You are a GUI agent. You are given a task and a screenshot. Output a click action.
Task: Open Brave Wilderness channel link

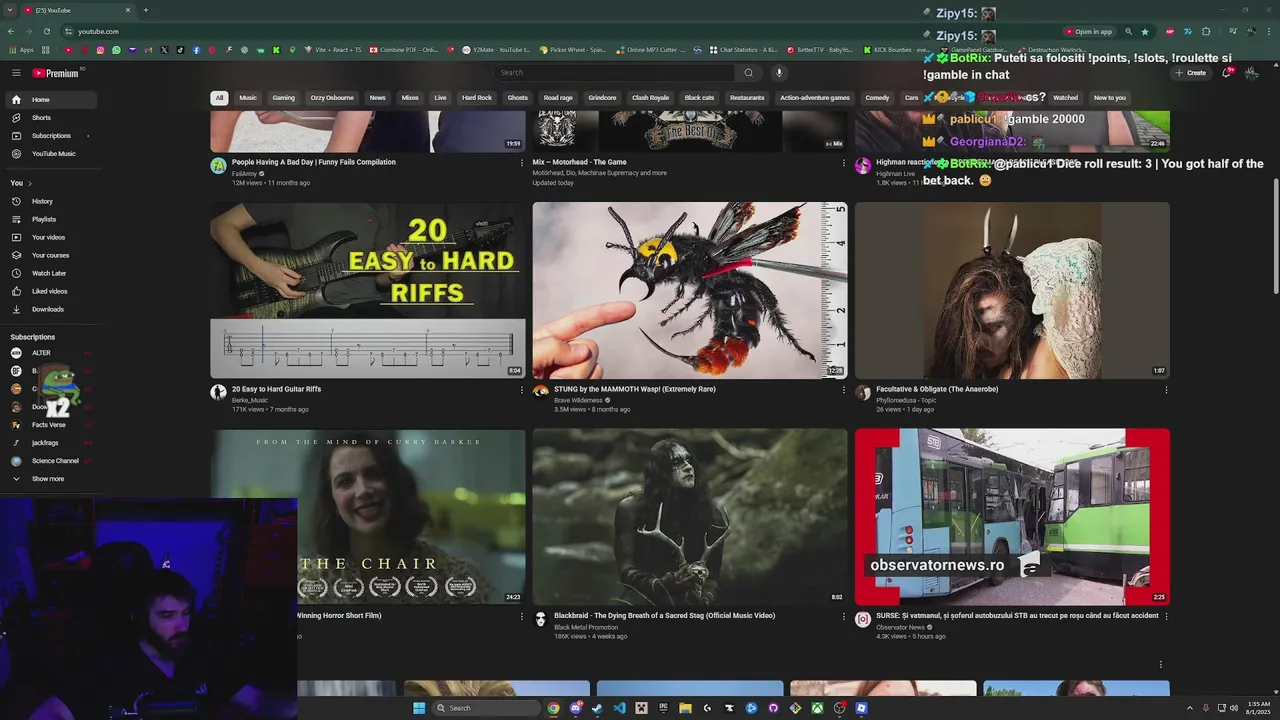point(578,400)
